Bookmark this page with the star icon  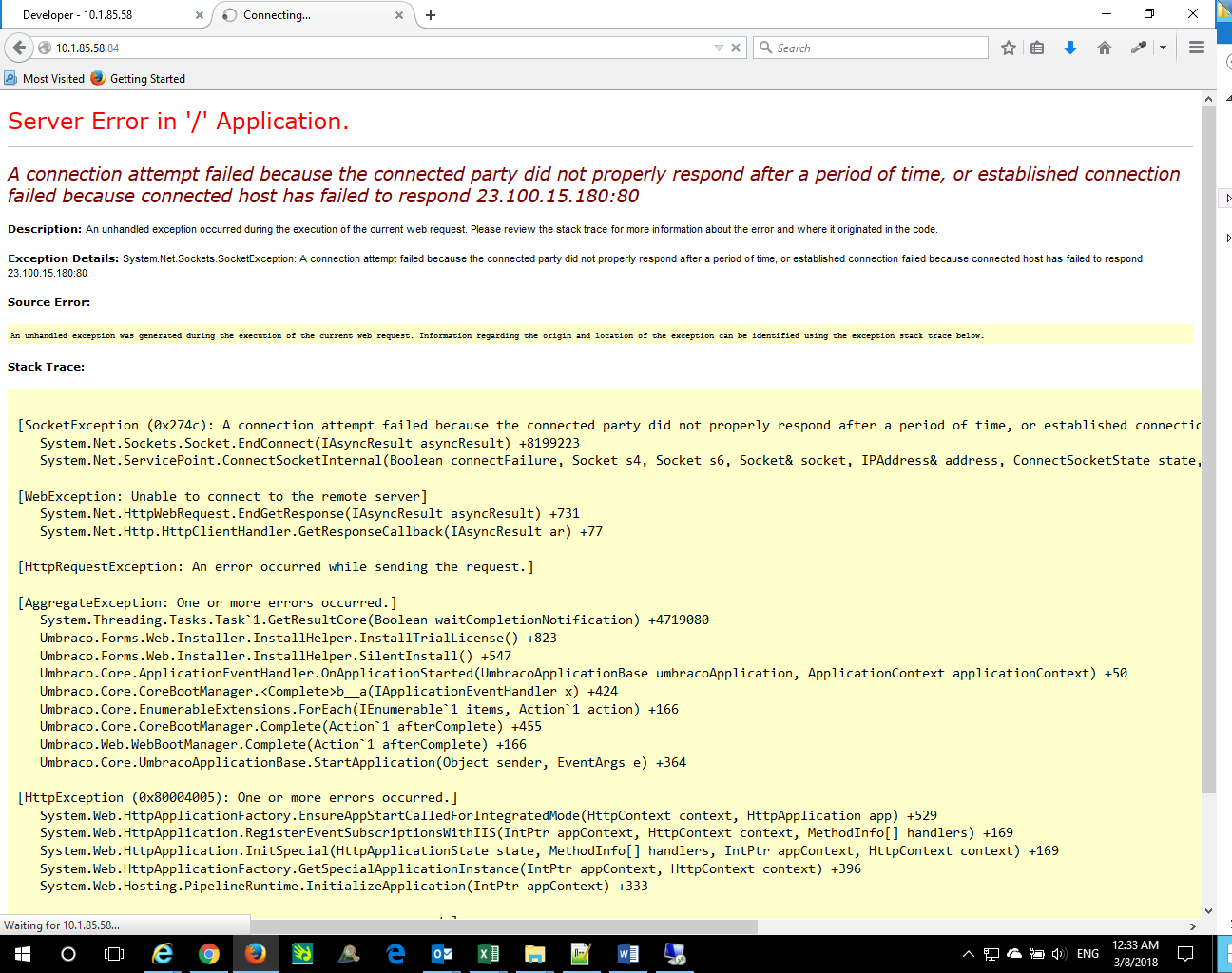1009,48
